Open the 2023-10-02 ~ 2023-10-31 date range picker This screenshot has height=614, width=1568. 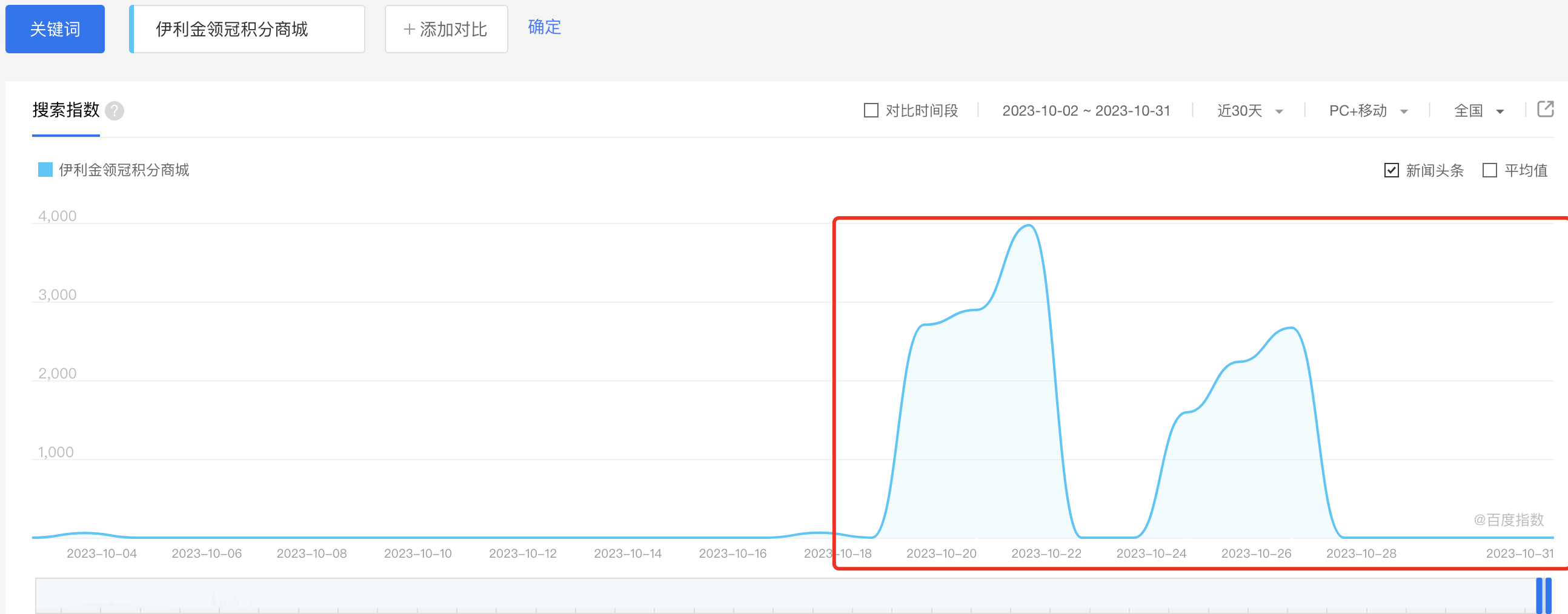[1086, 111]
